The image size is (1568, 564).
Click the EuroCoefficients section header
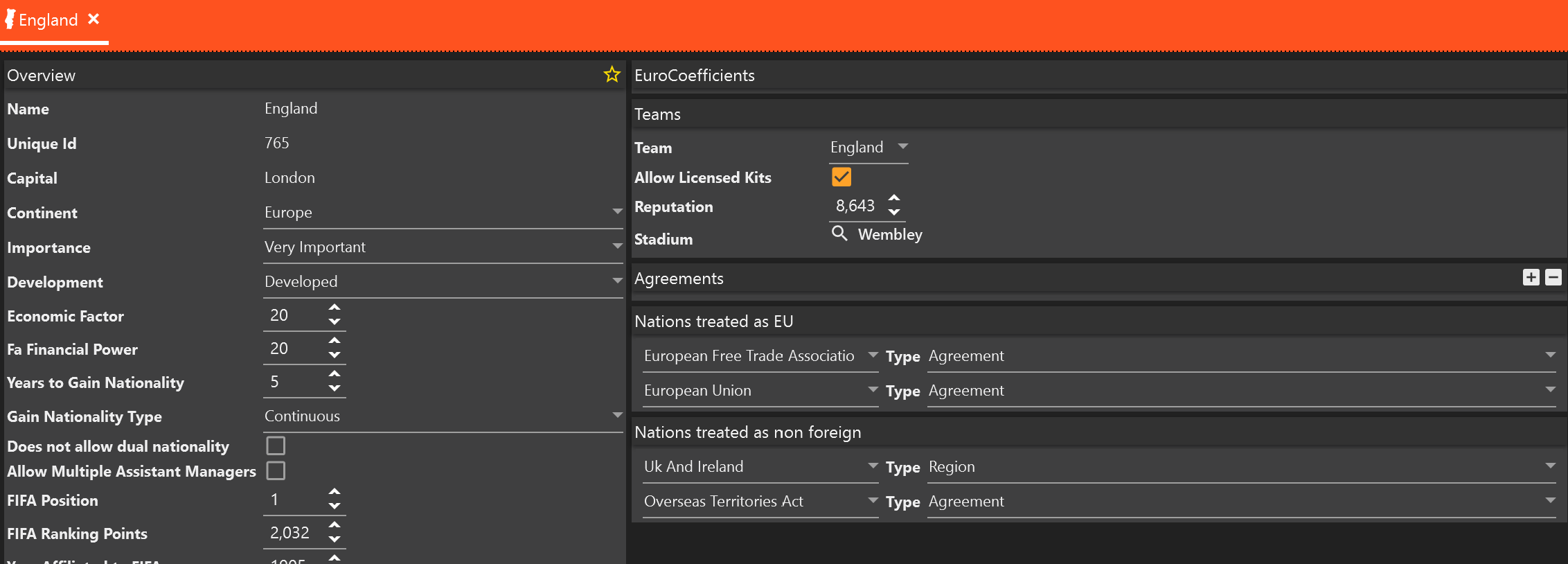(1098, 76)
